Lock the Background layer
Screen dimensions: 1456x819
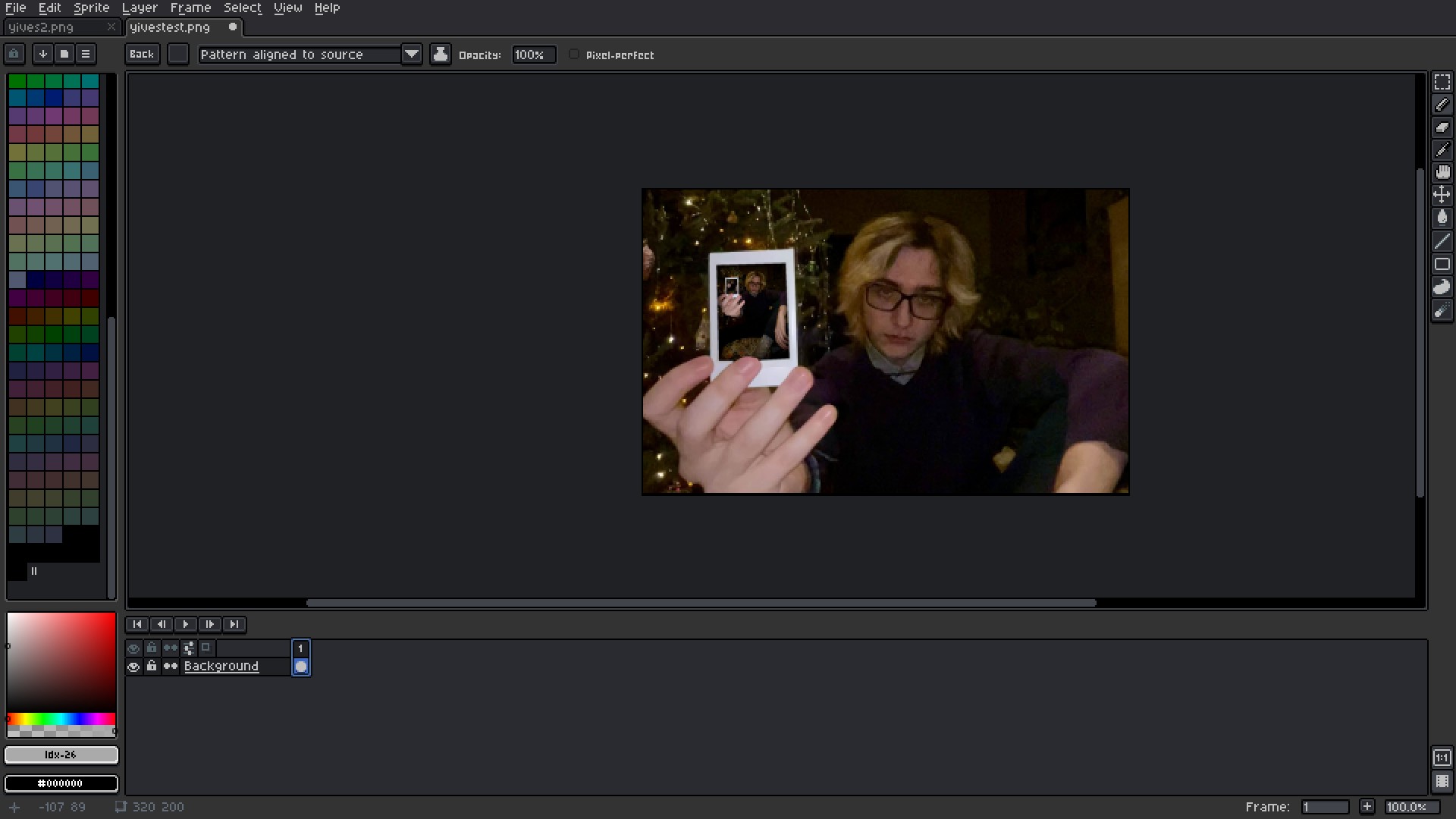[x=152, y=667]
